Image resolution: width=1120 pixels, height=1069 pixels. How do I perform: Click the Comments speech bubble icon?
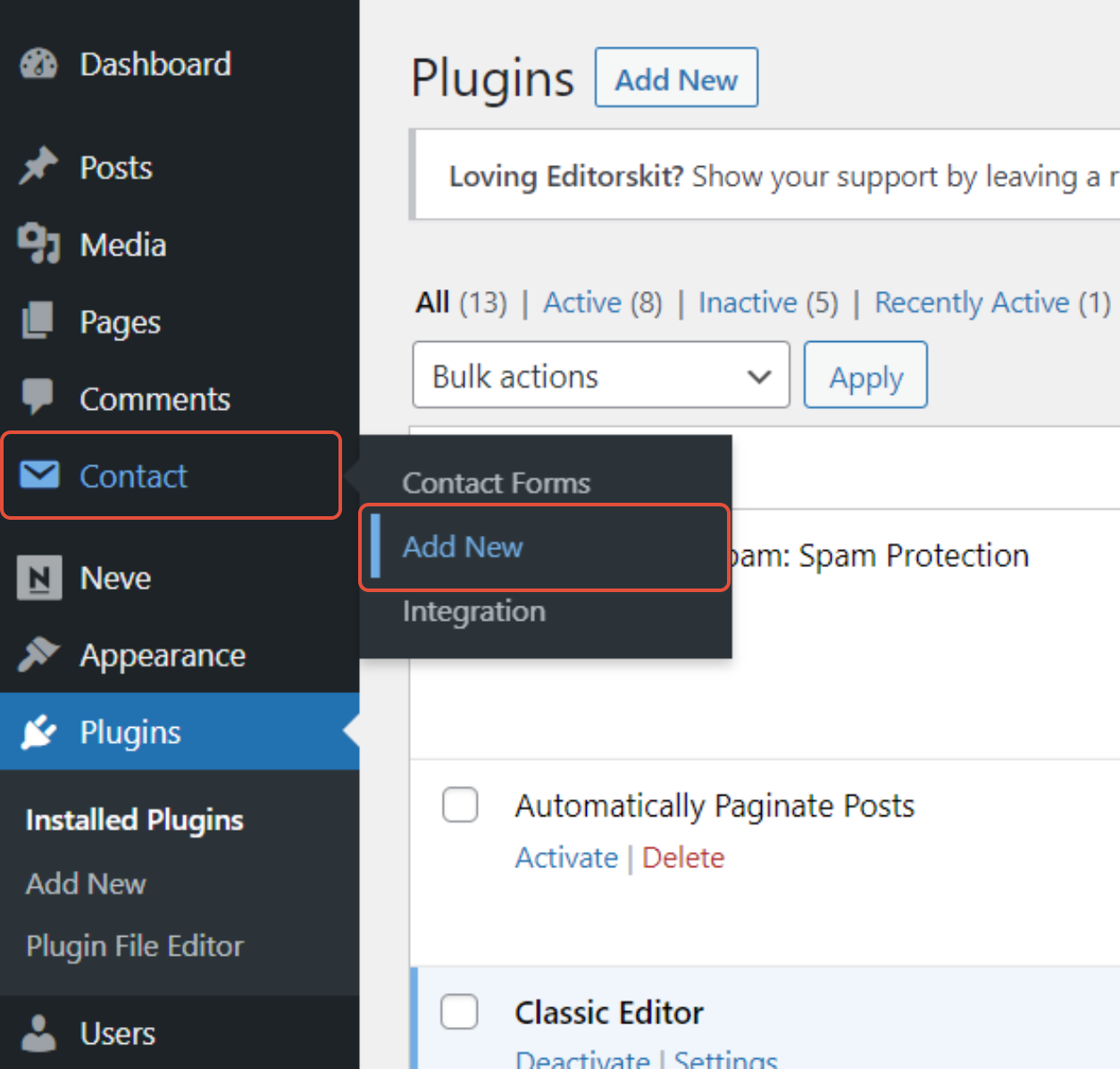coord(38,397)
